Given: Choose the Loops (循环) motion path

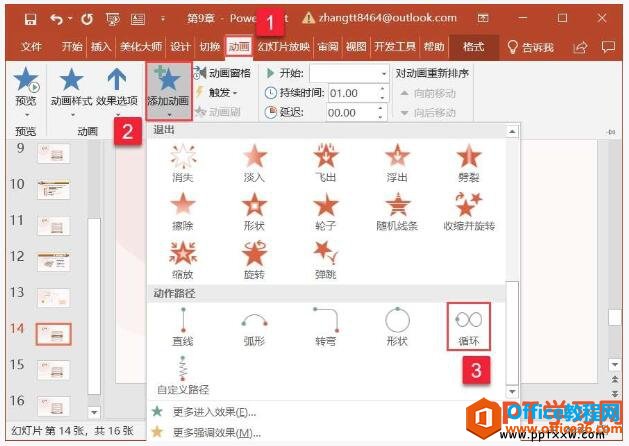Looking at the screenshot, I should click(469, 326).
